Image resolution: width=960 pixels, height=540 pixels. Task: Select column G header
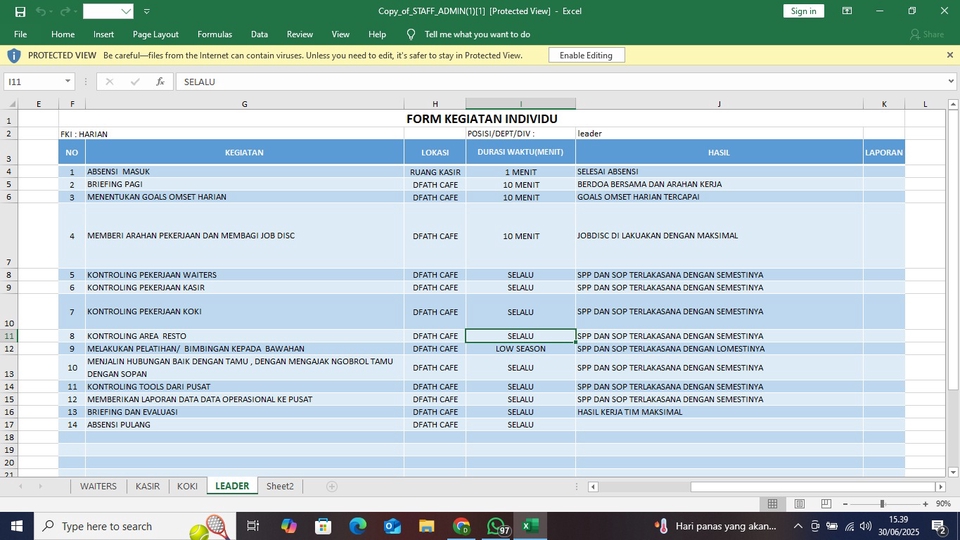[x=244, y=104]
